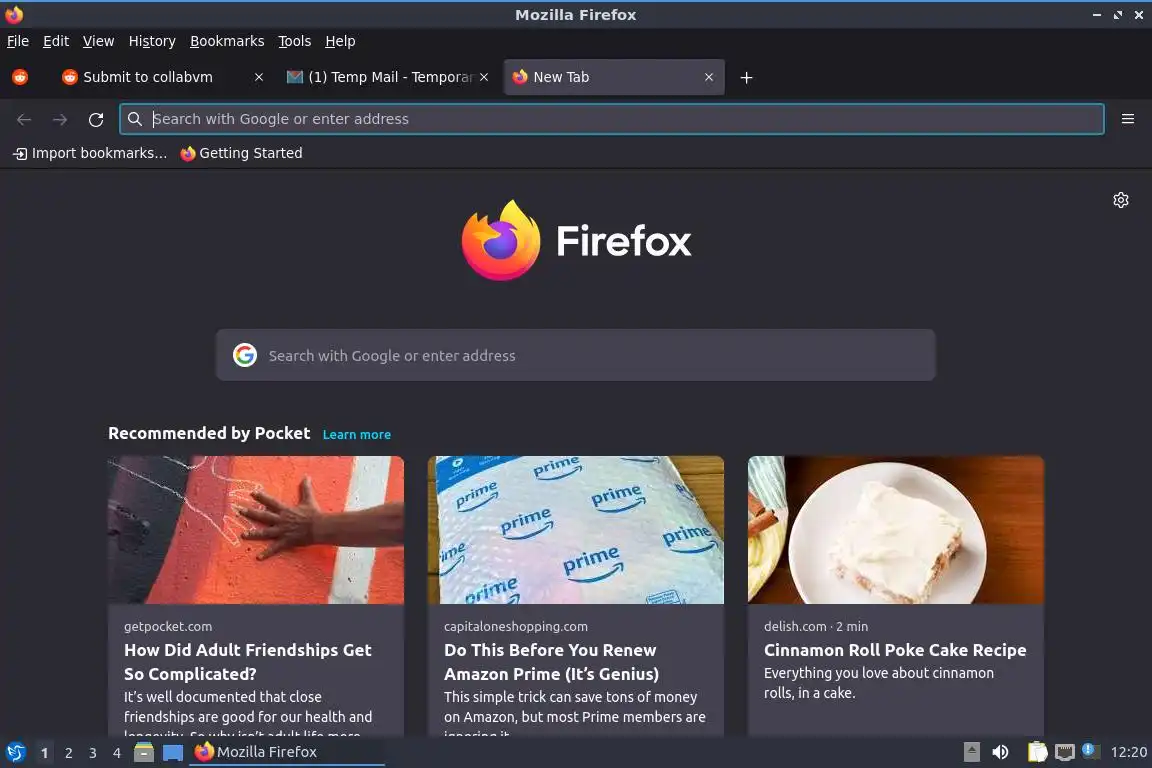Reload the current page
The width and height of the screenshot is (1152, 768).
coord(96,119)
